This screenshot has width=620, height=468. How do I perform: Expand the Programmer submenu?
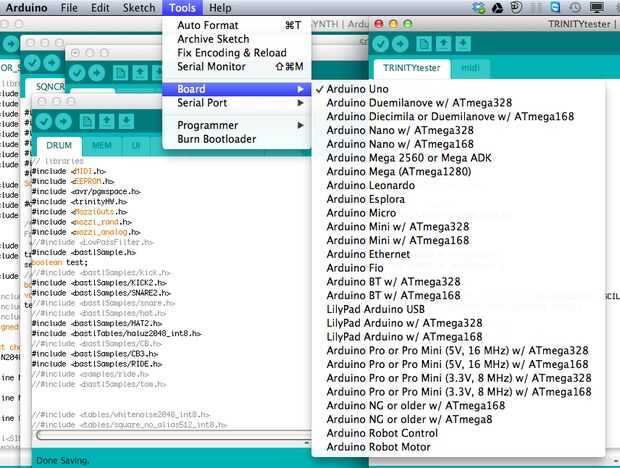(x=237, y=125)
